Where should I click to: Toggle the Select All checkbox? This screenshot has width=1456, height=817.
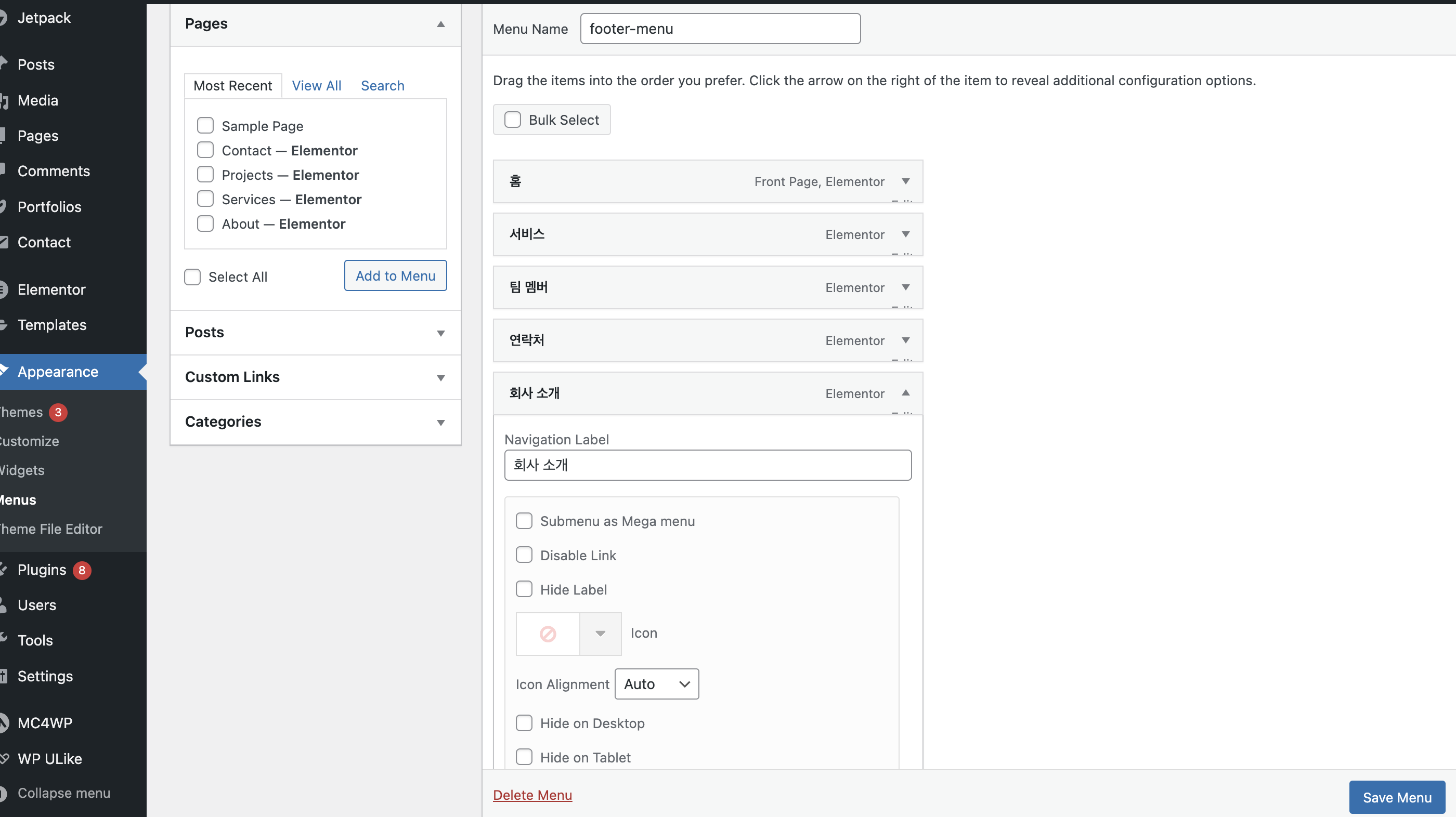point(192,277)
